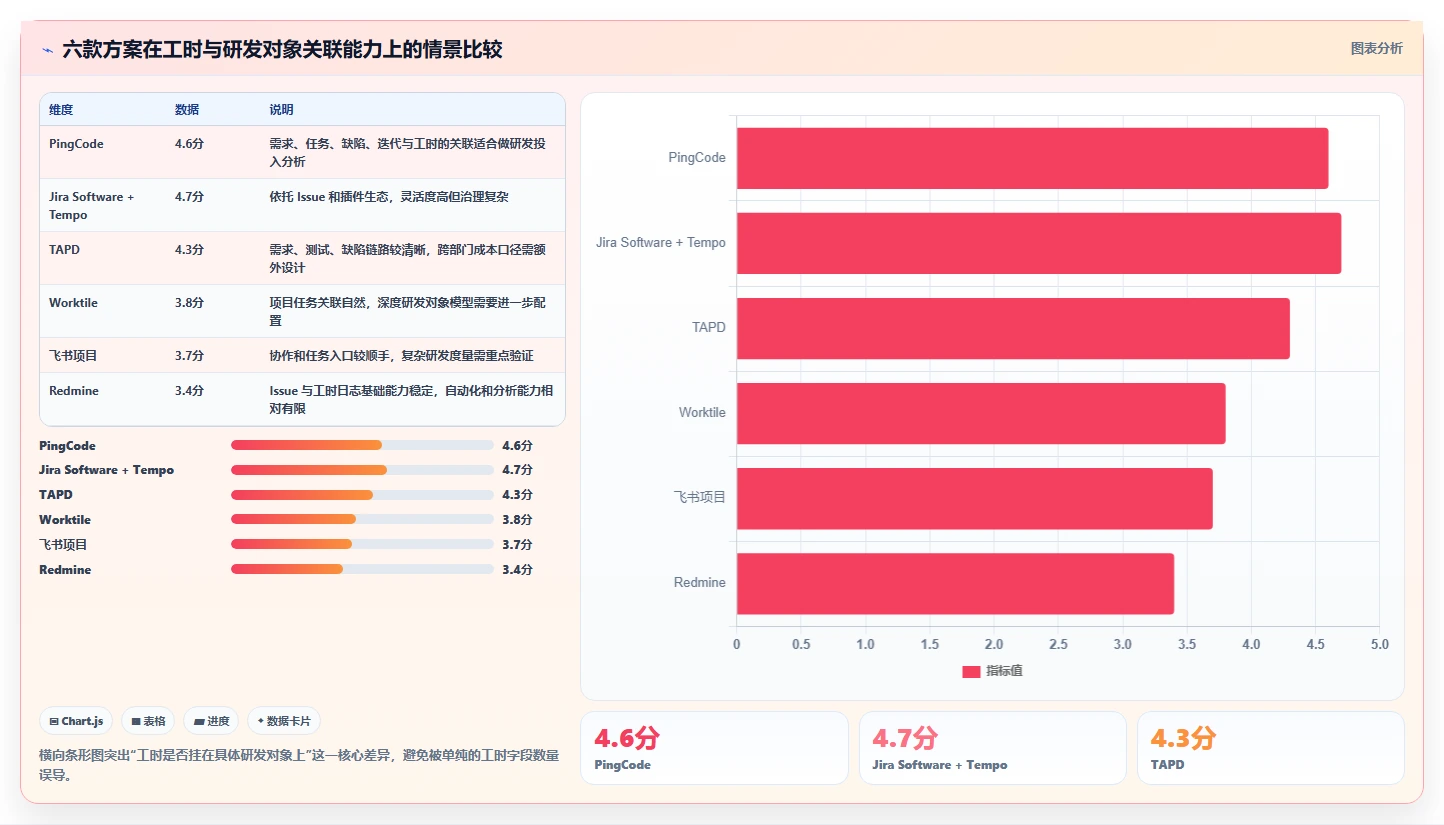Viewport: 1444px width, 825px height.
Task: Click the 飞书项目 cell in the table
Action: [x=73, y=356]
